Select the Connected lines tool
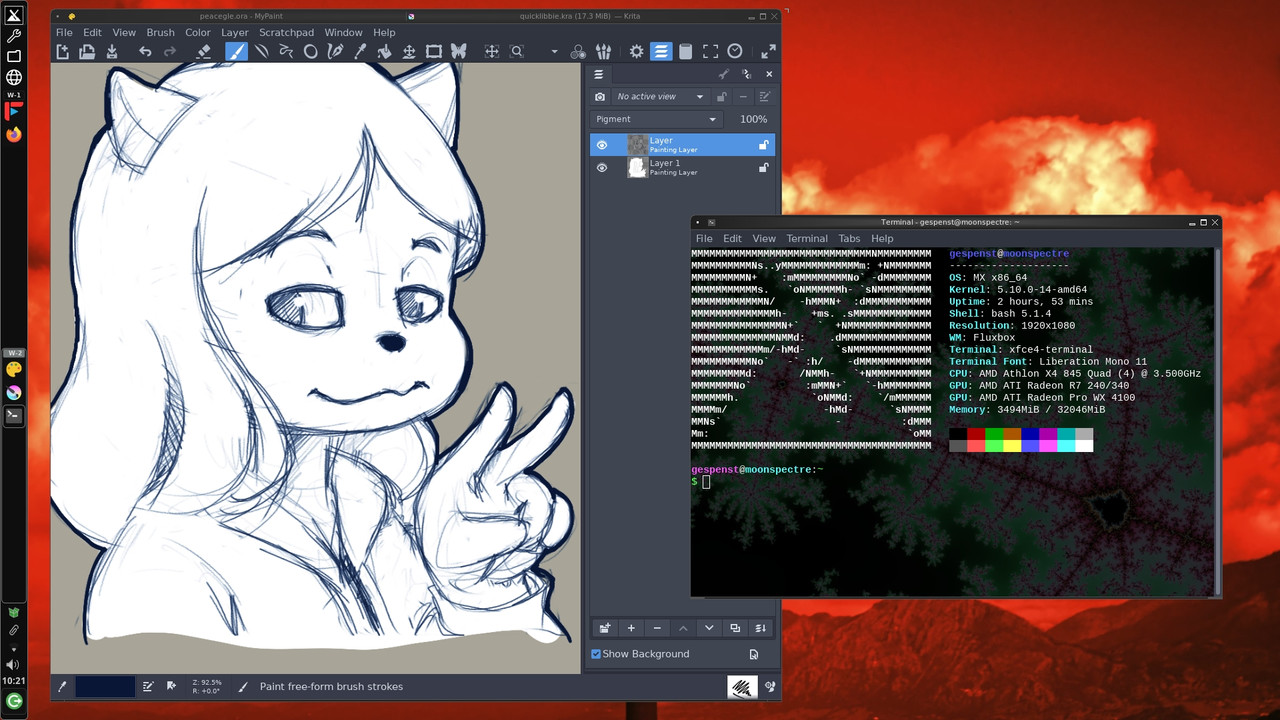This screenshot has height=720, width=1280. 286,52
